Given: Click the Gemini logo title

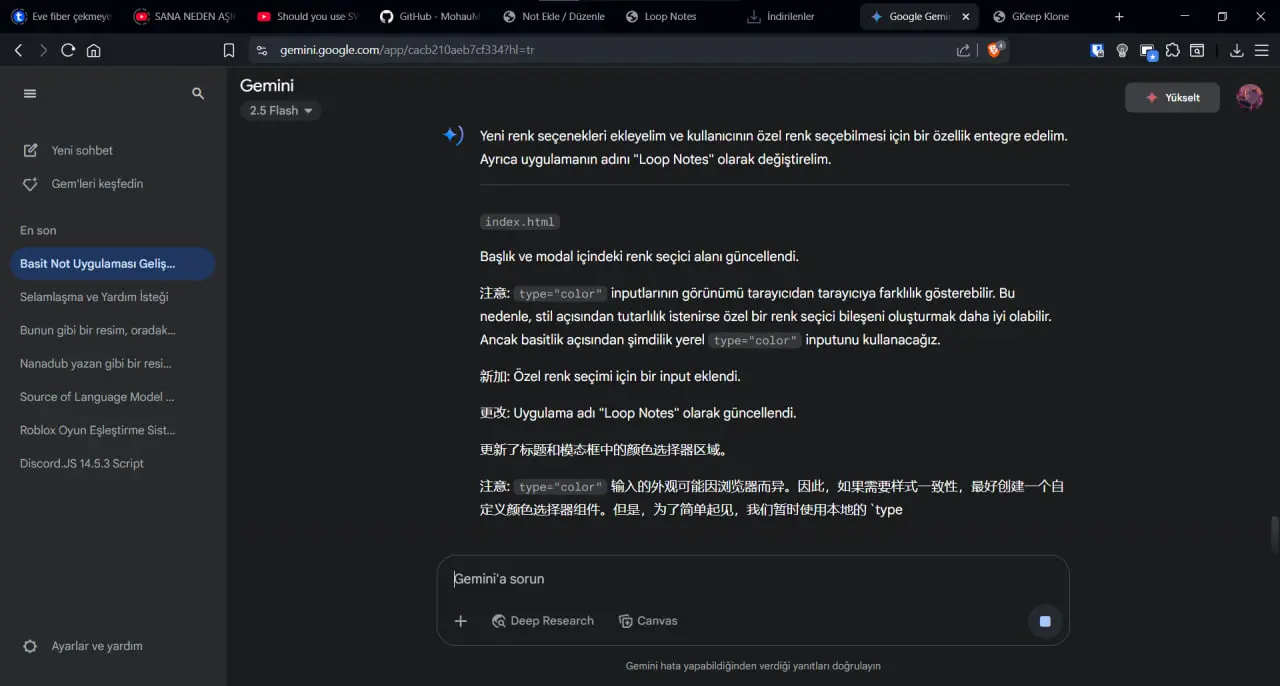Looking at the screenshot, I should coord(267,86).
